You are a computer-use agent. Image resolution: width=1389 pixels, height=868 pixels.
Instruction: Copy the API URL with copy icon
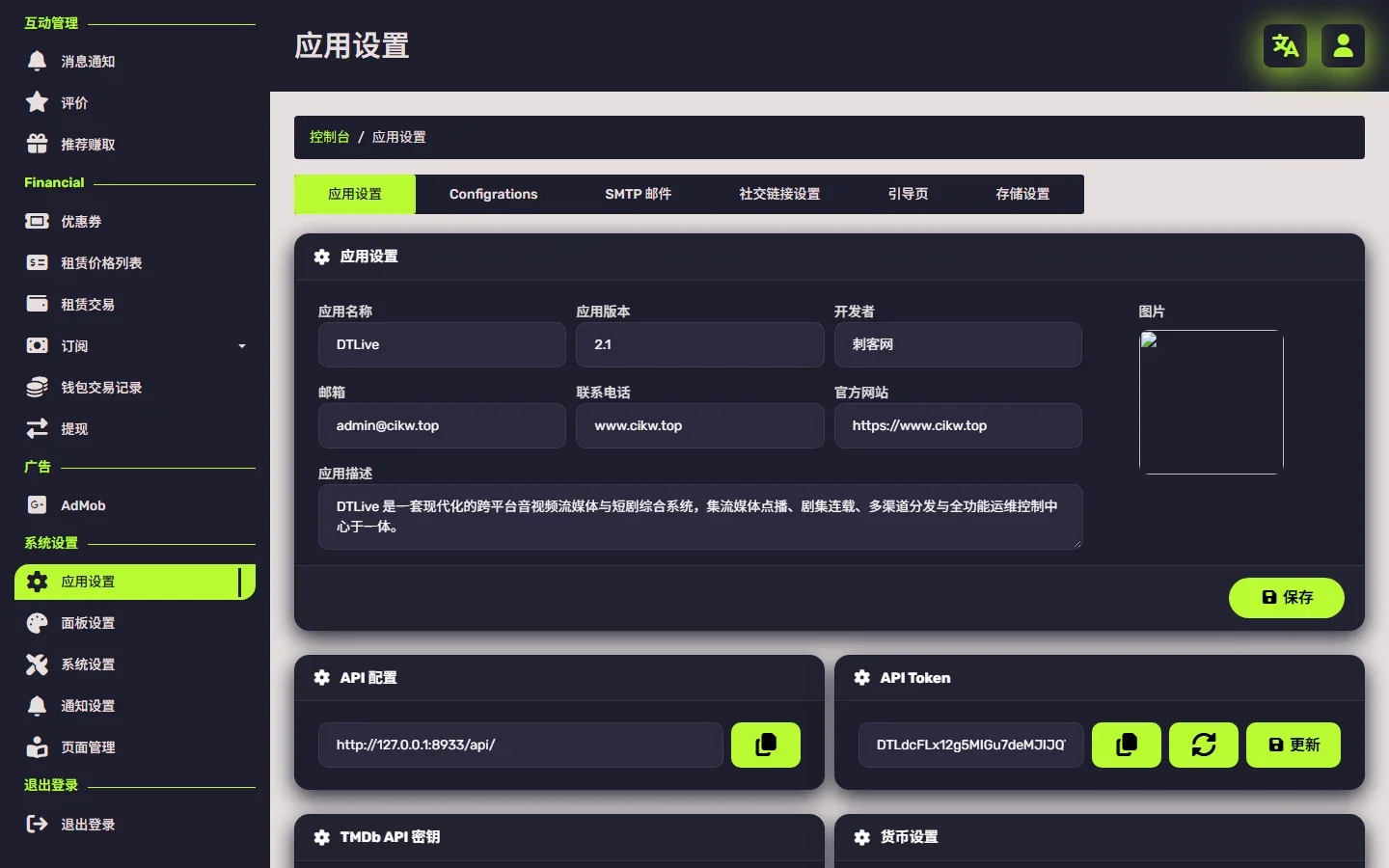click(766, 745)
